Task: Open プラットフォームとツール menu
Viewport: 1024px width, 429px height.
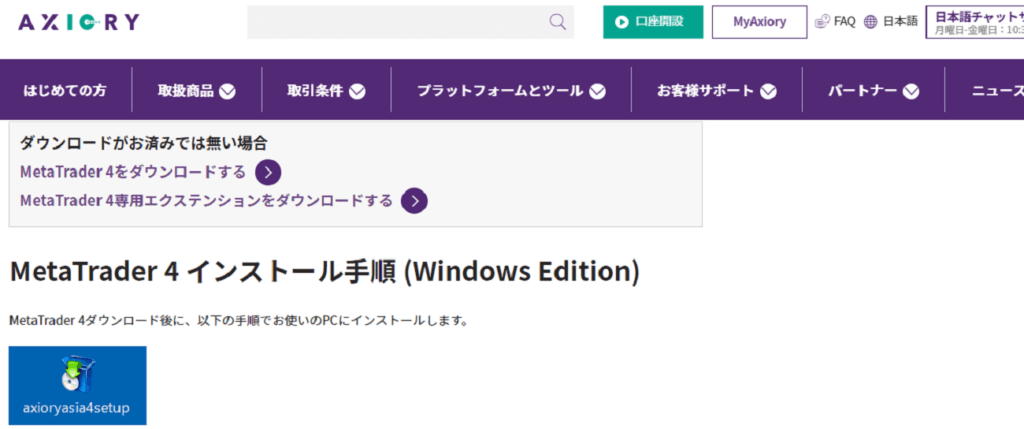Action: [x=500, y=91]
